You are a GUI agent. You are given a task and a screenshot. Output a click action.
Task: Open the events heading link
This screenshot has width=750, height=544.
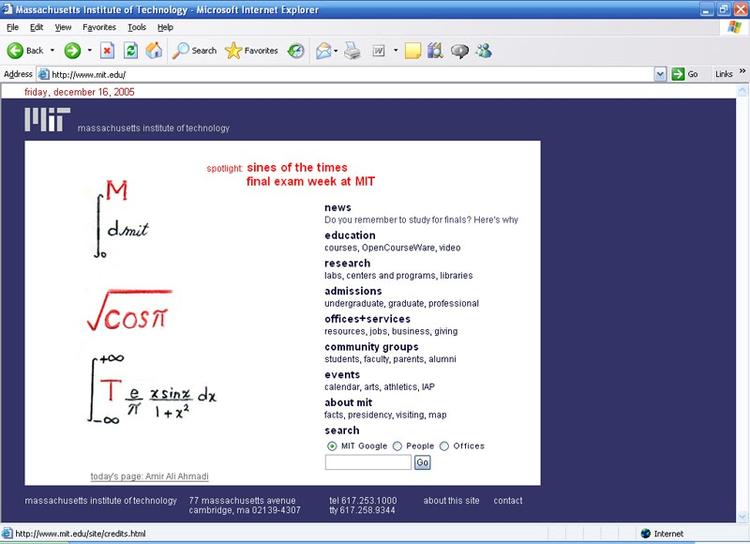tap(342, 375)
